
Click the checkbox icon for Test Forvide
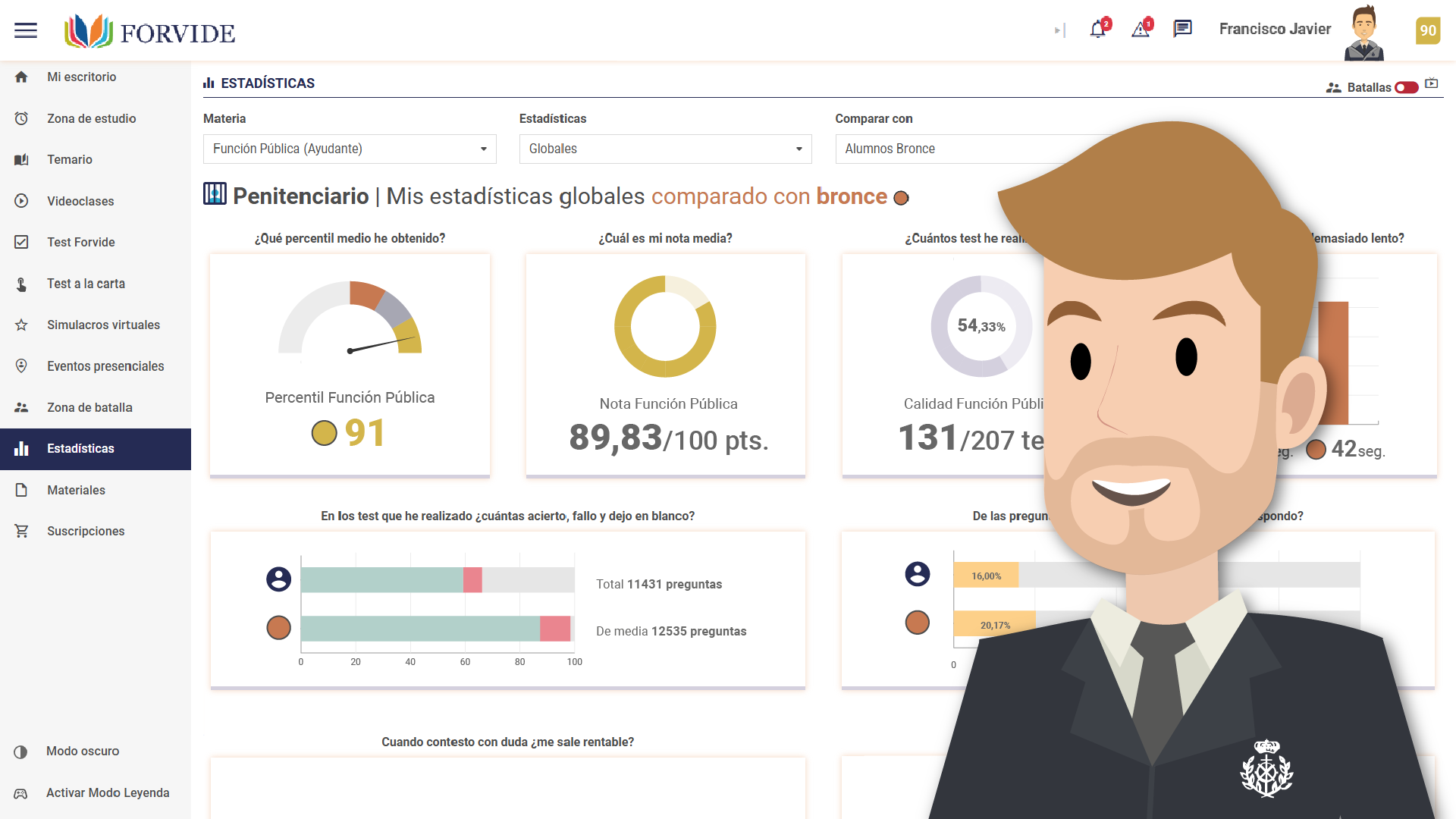pos(21,242)
